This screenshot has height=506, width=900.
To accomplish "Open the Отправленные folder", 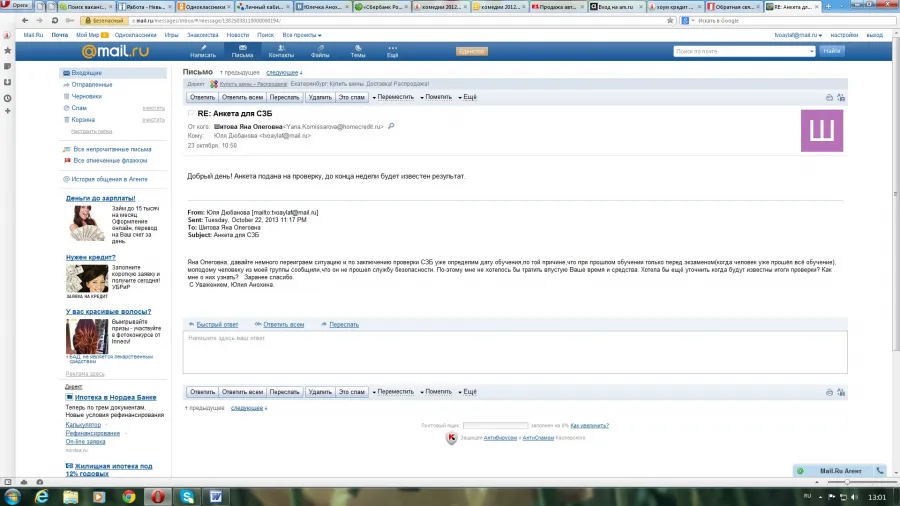I will click(x=91, y=85).
